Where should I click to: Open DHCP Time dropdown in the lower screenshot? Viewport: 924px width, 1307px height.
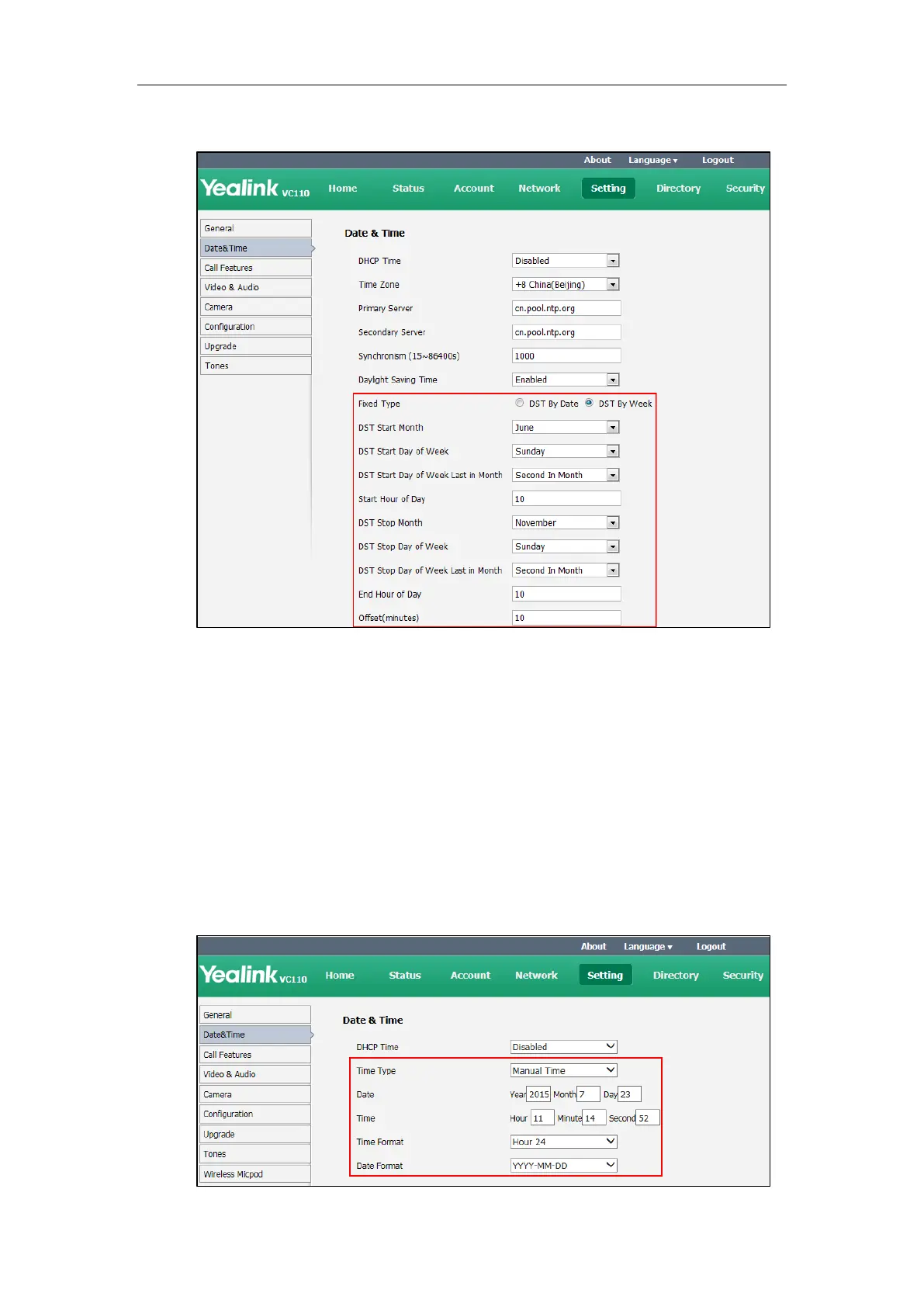(563, 1047)
